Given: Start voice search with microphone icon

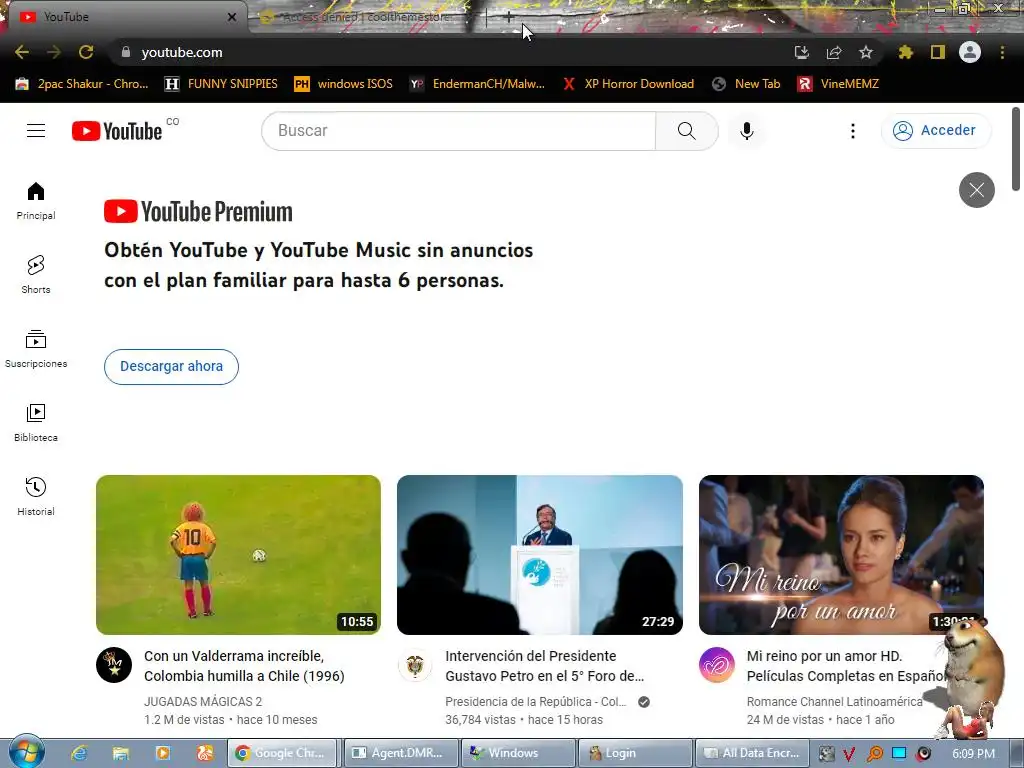Looking at the screenshot, I should click(746, 131).
